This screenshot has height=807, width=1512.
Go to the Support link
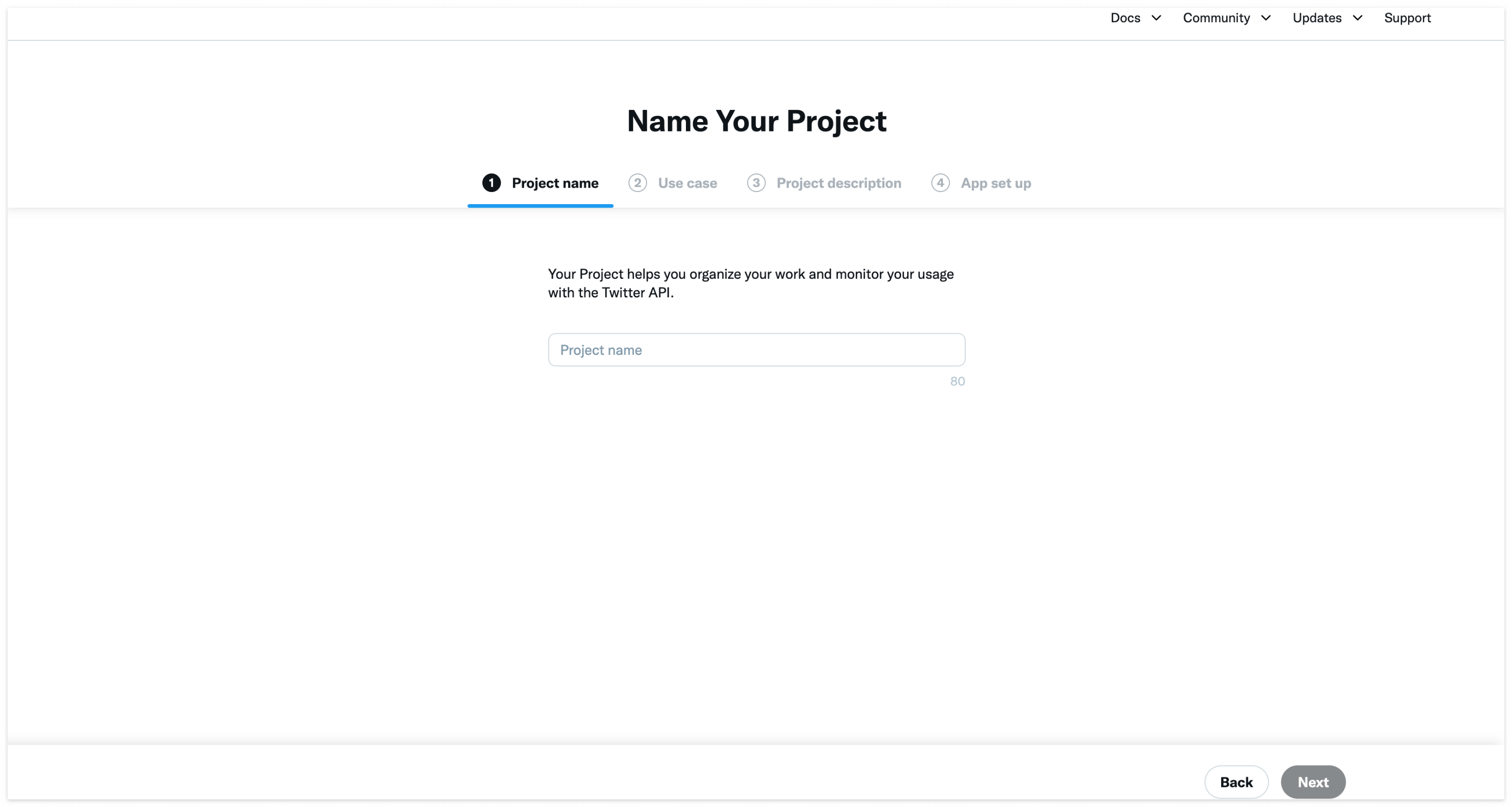1407,18
